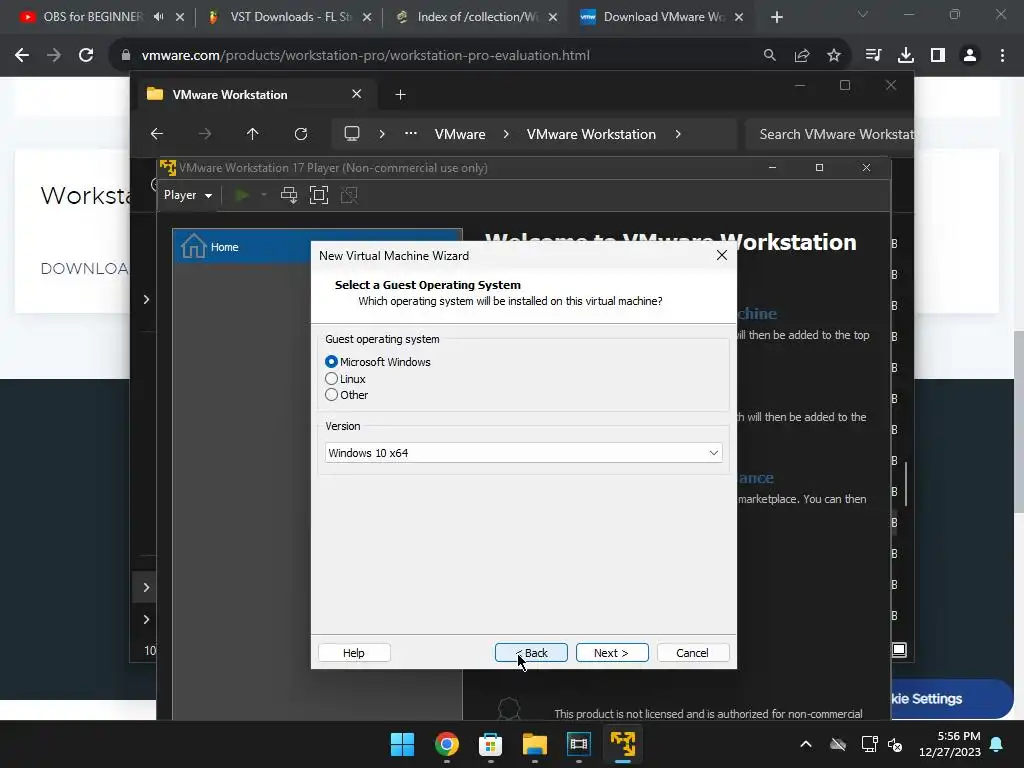Choose the Other guest operating system option
The width and height of the screenshot is (1024, 768).
pyautogui.click(x=332, y=395)
